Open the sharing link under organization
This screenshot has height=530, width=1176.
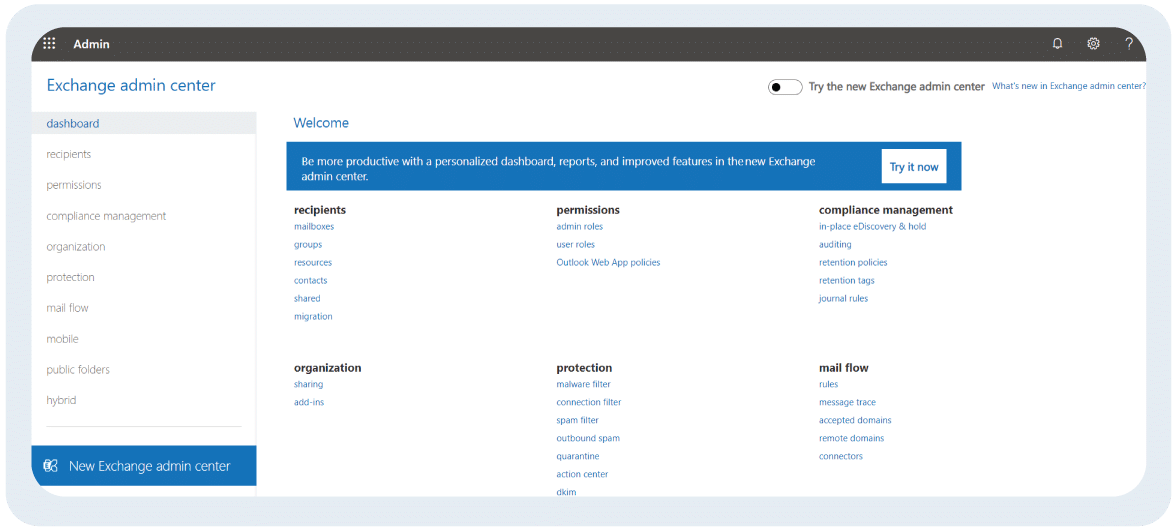(x=308, y=385)
